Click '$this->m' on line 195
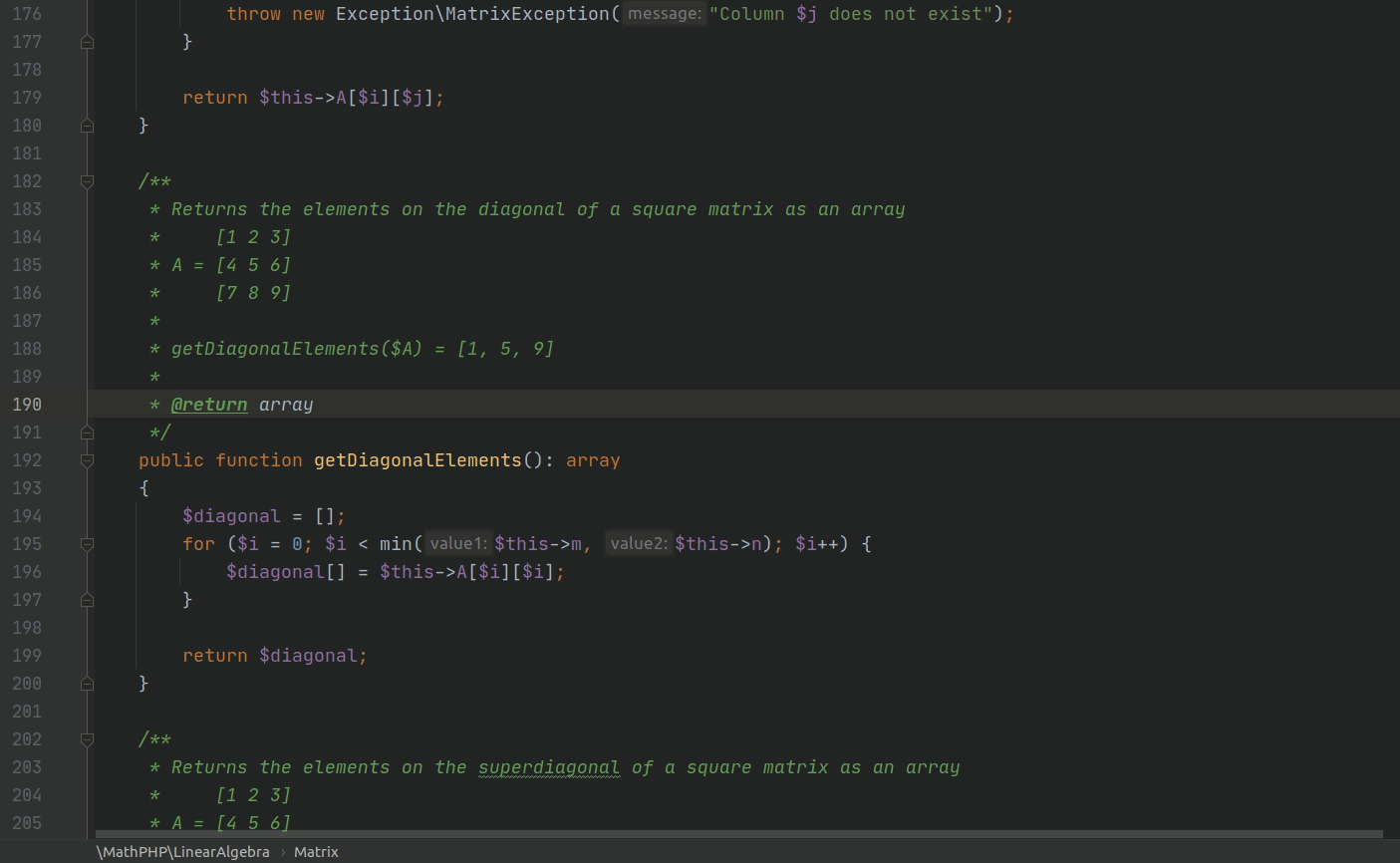This screenshot has width=1400, height=863. click(538, 544)
